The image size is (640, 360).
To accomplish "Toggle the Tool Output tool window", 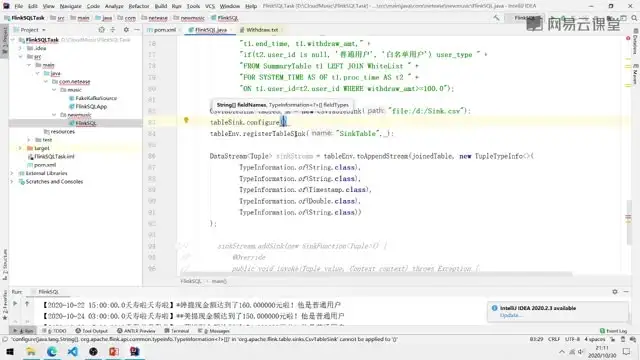I will click(91, 331).
